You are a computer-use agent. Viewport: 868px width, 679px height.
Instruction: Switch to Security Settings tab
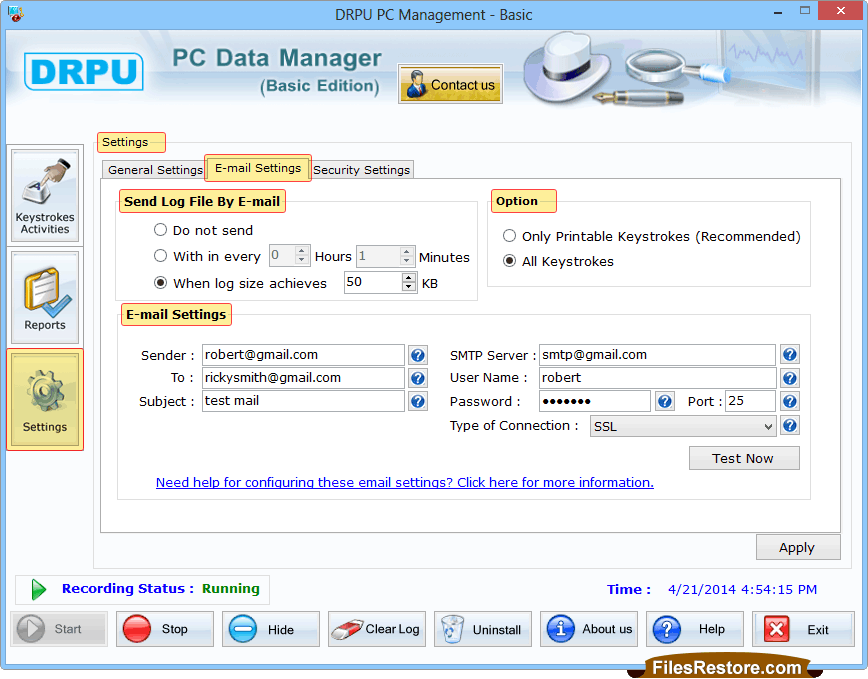(362, 170)
